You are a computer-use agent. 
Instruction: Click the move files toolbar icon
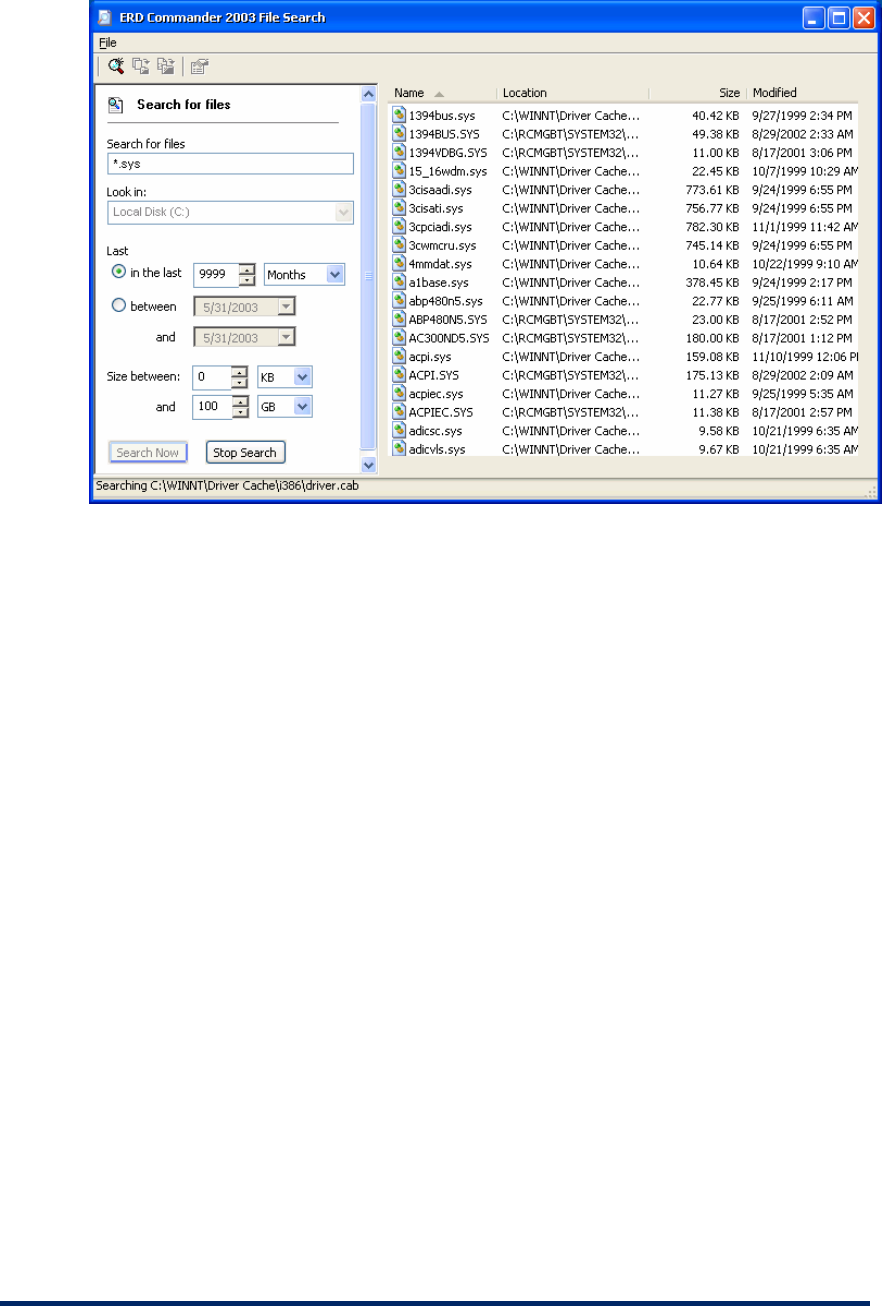pyautogui.click(x=166, y=67)
